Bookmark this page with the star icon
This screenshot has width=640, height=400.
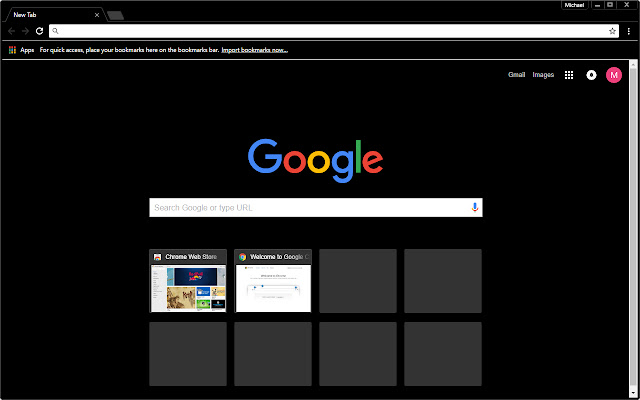[x=612, y=31]
